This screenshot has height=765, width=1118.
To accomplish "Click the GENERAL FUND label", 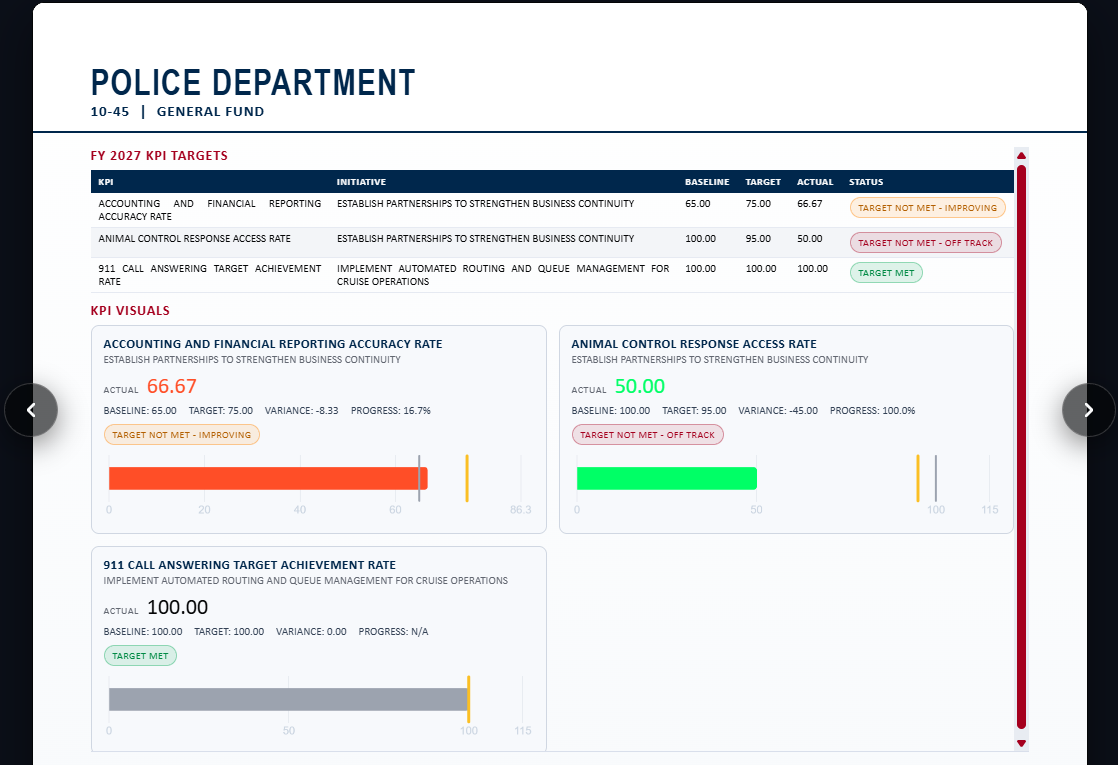I will pos(210,111).
